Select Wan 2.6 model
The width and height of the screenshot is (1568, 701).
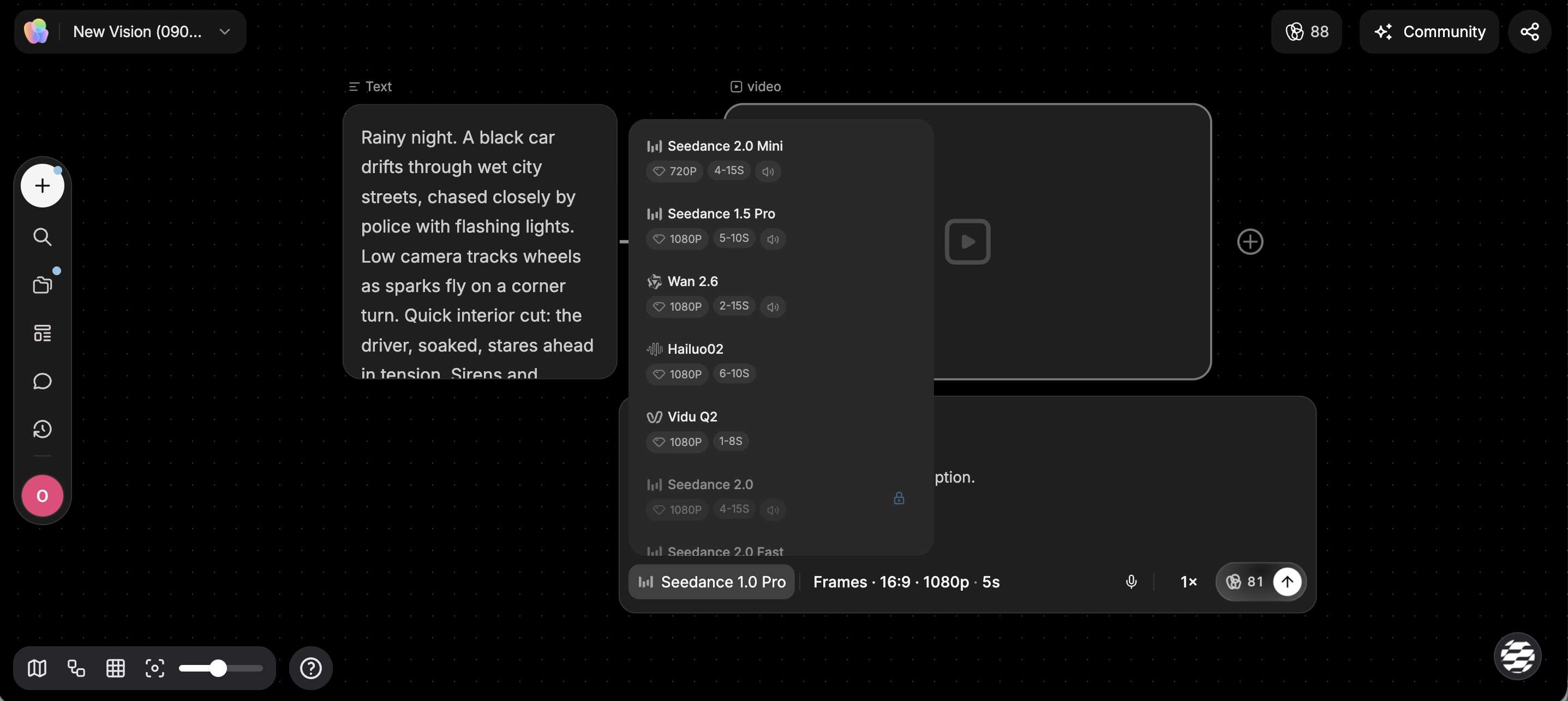pos(780,294)
